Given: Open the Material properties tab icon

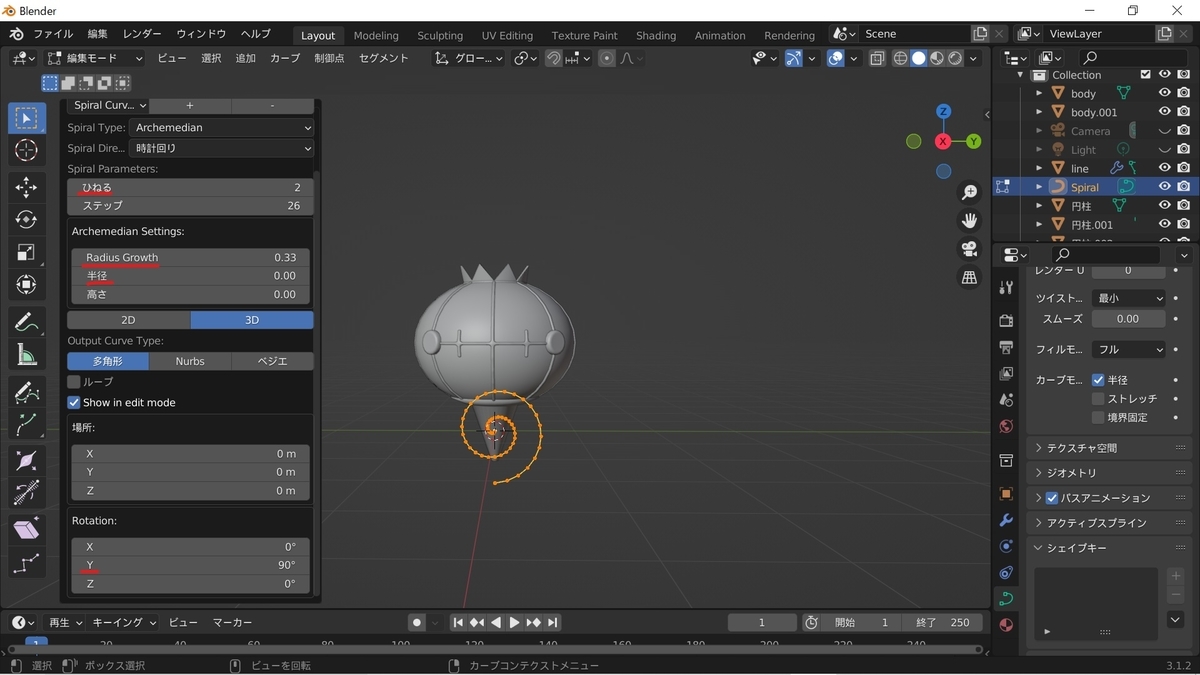Looking at the screenshot, I should (x=1006, y=625).
